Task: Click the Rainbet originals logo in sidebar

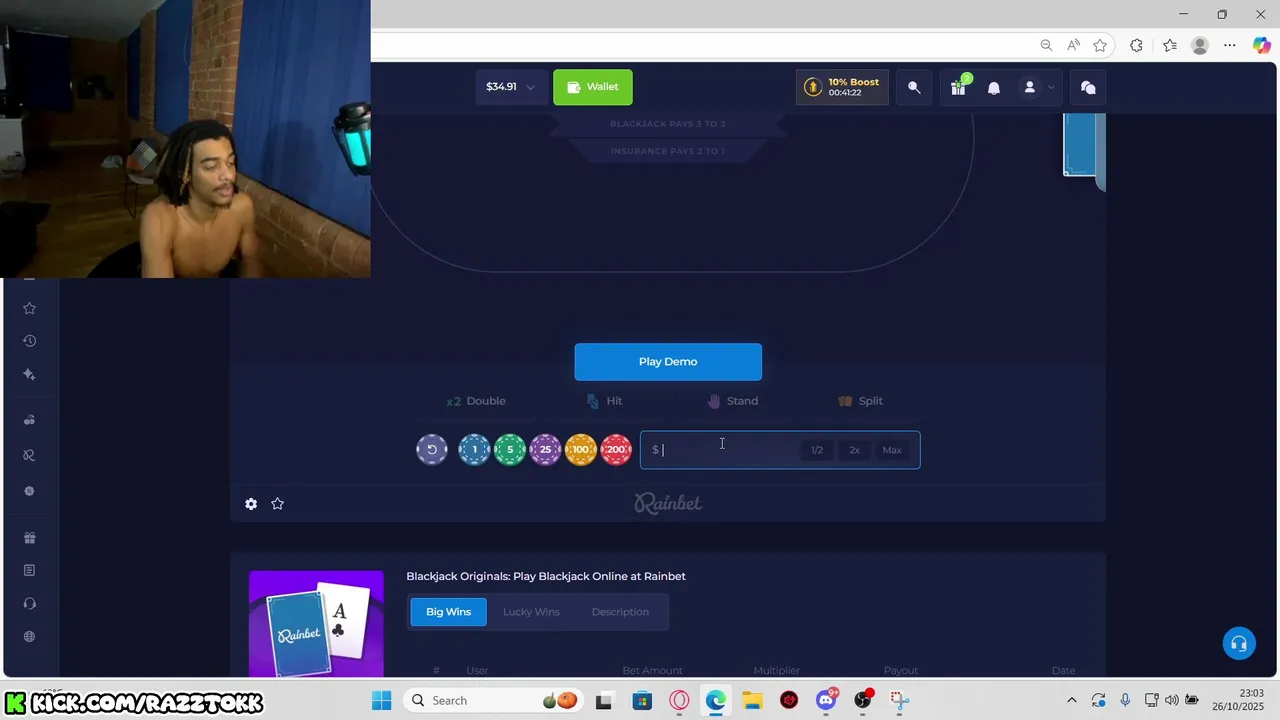Action: click(29, 455)
